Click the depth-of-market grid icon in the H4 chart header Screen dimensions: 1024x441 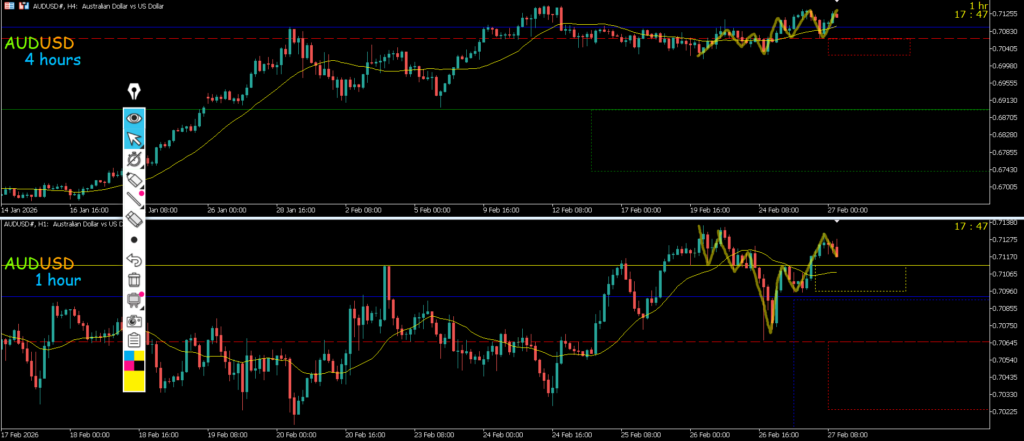click(x=8, y=5)
